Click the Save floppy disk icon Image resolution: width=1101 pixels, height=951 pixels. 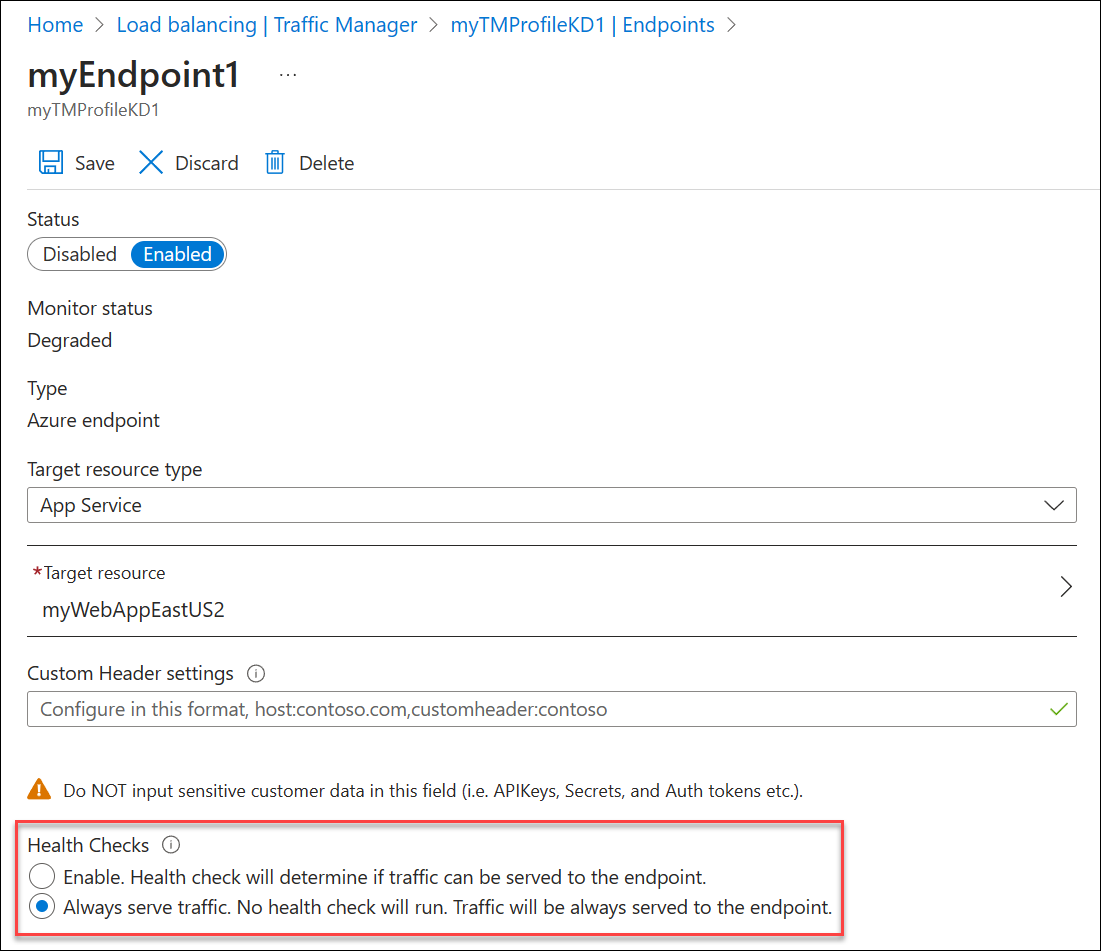51,162
